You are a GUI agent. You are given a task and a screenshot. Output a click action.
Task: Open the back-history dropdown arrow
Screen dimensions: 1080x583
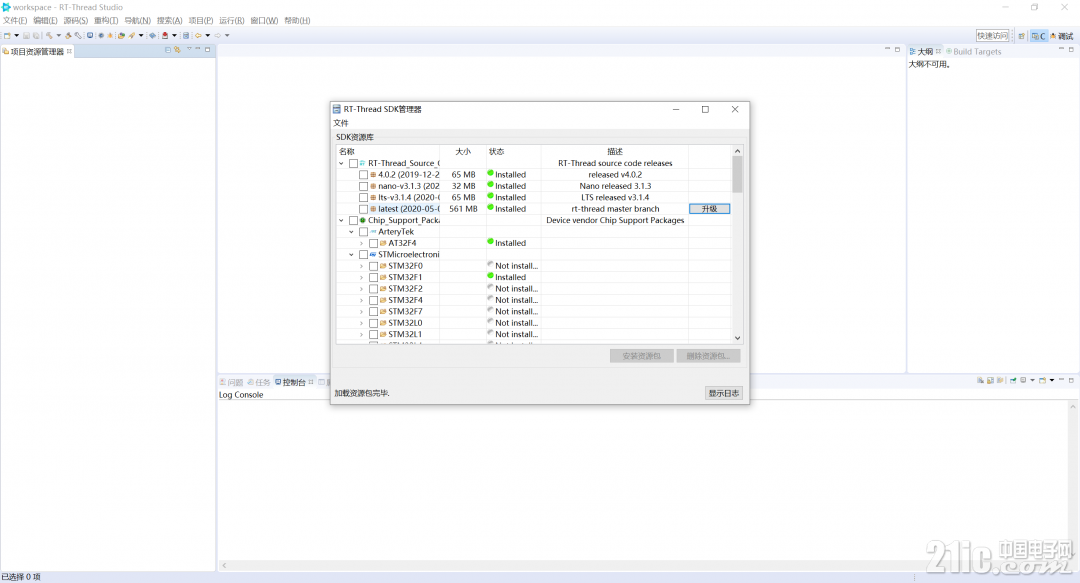[207, 35]
